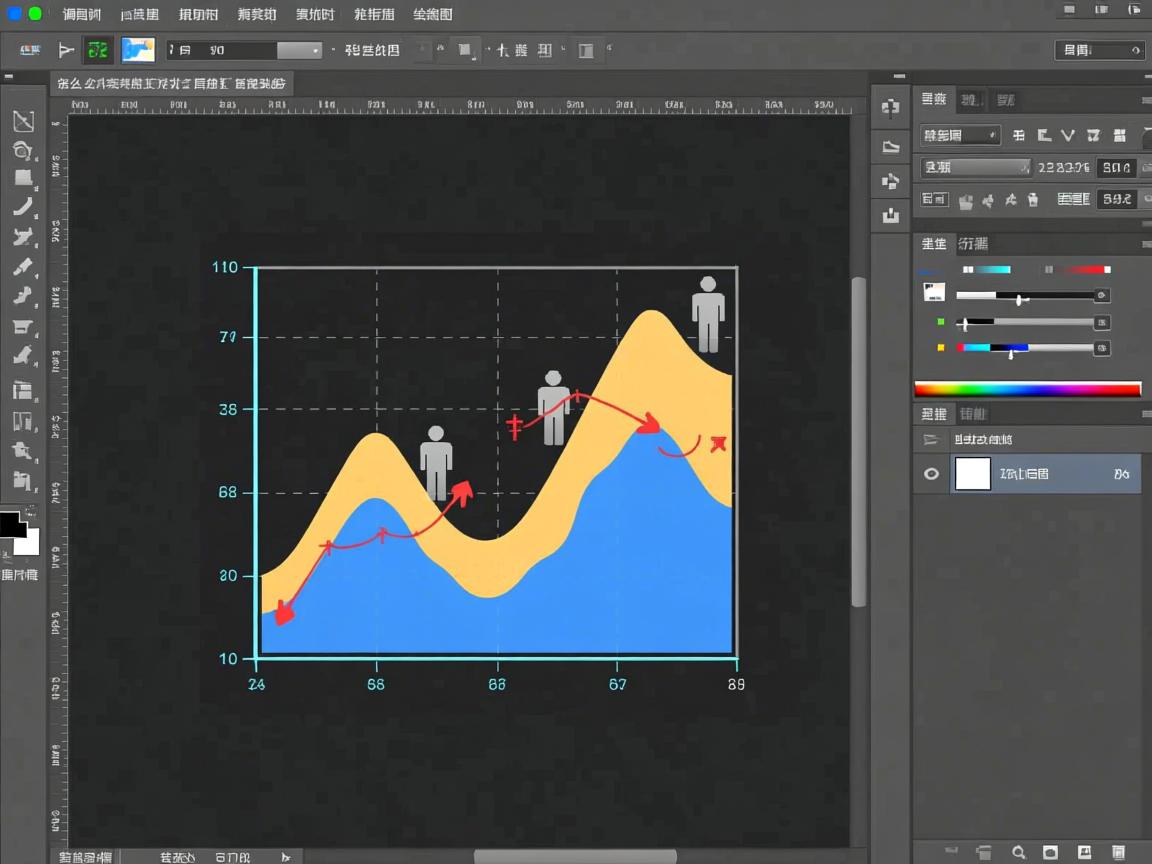Select the topmost tool in the left toolbar
This screenshot has height=864, width=1152.
click(23, 122)
